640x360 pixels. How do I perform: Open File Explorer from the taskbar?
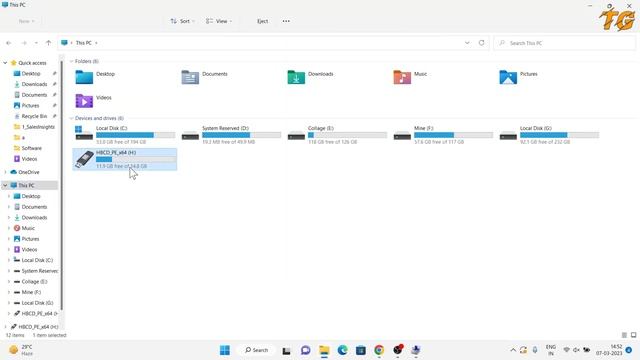pos(324,350)
